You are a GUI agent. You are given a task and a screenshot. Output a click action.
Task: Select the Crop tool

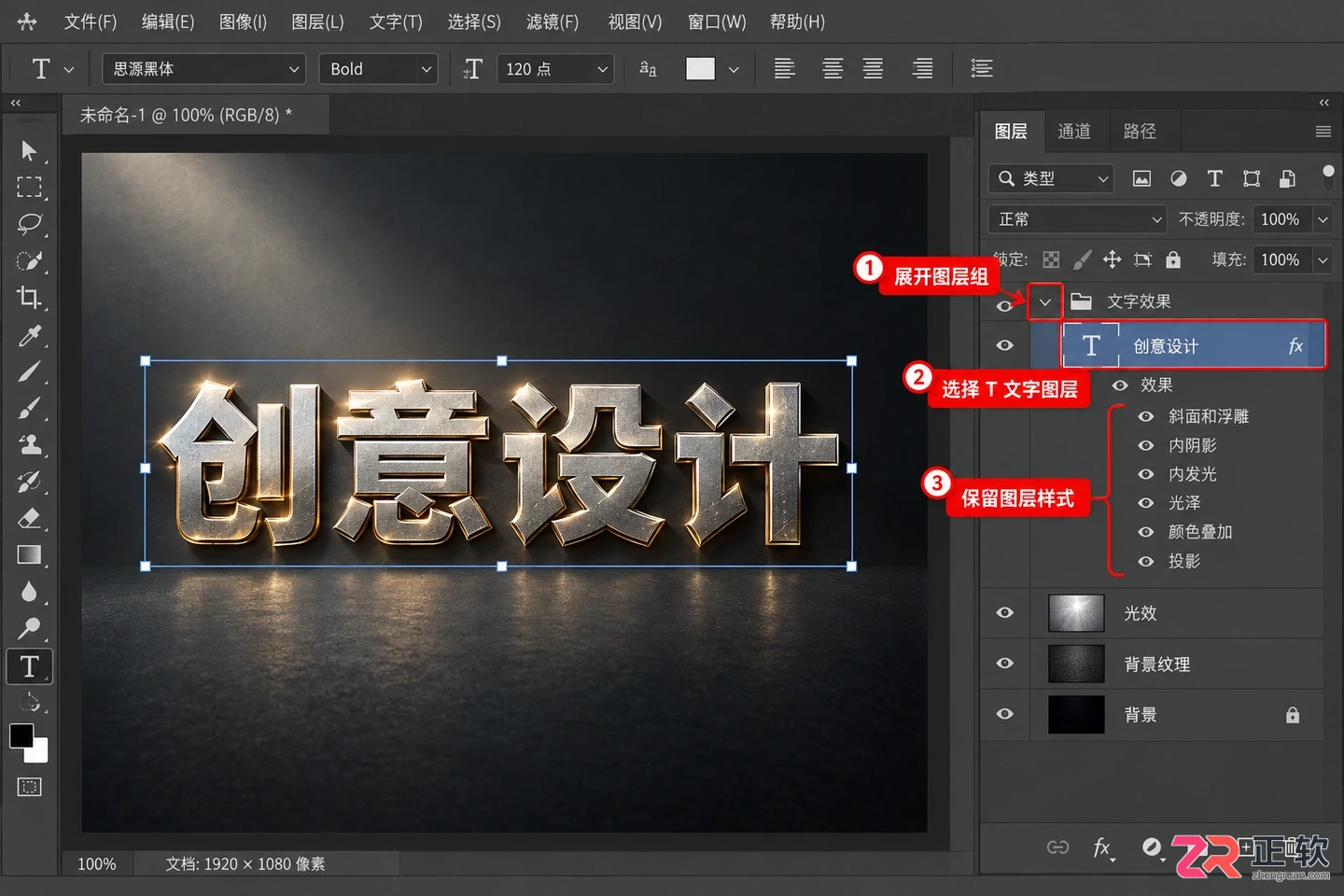pyautogui.click(x=29, y=298)
